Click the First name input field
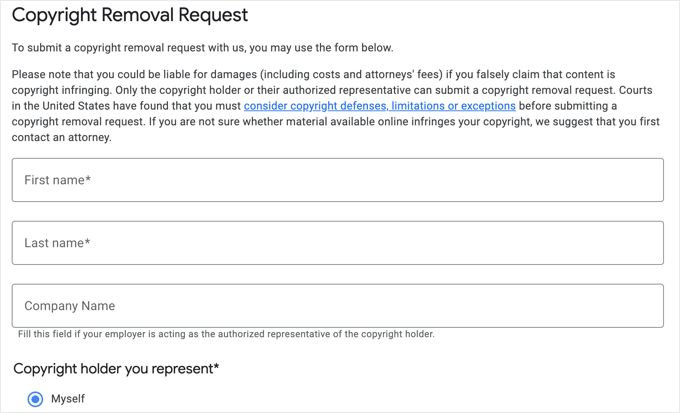 coord(337,180)
